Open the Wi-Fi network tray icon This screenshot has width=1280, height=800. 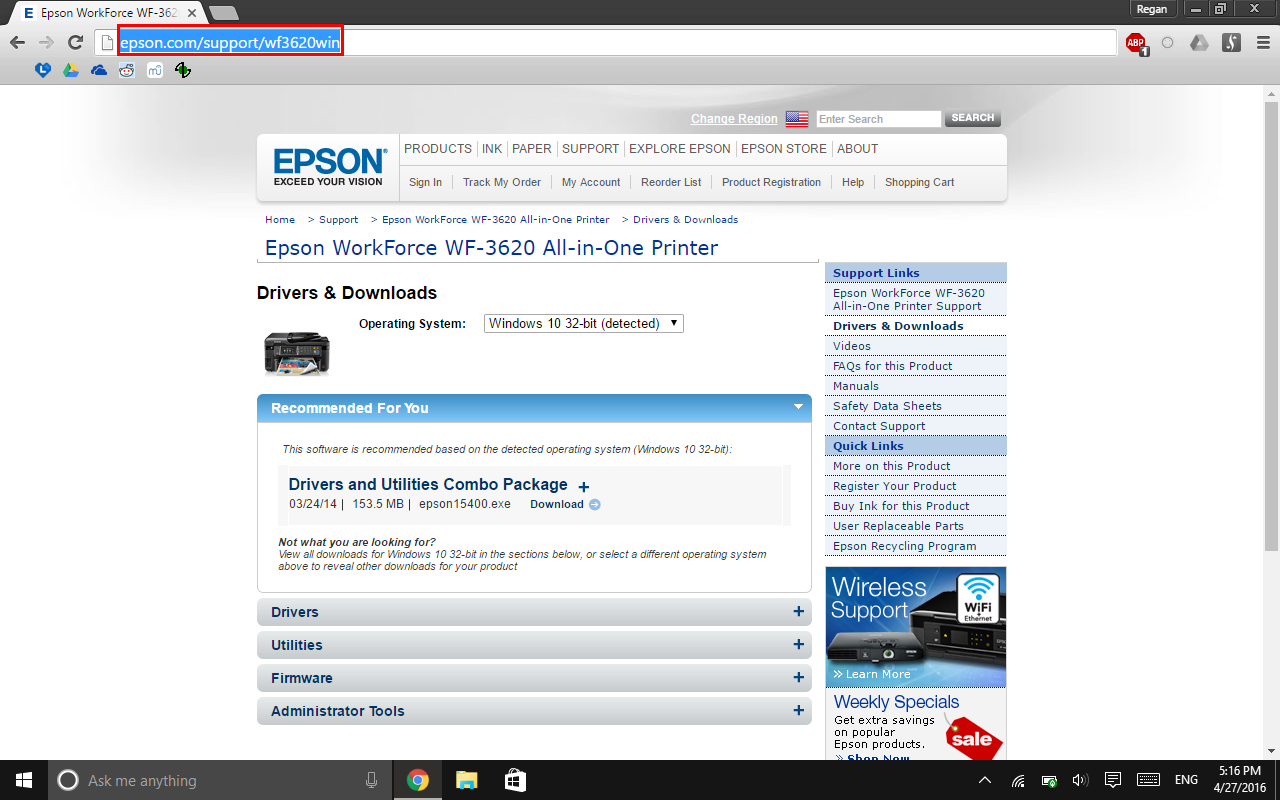[x=1018, y=780]
